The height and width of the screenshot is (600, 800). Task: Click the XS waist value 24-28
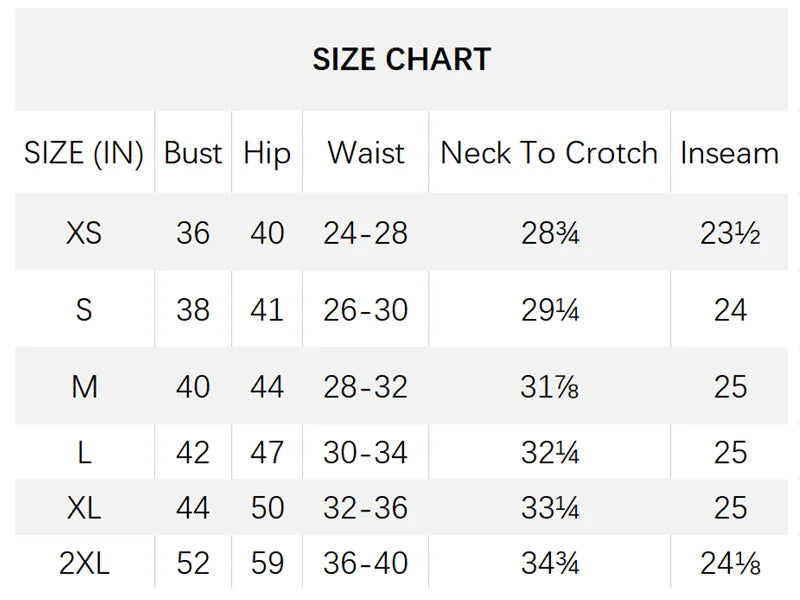tap(366, 233)
